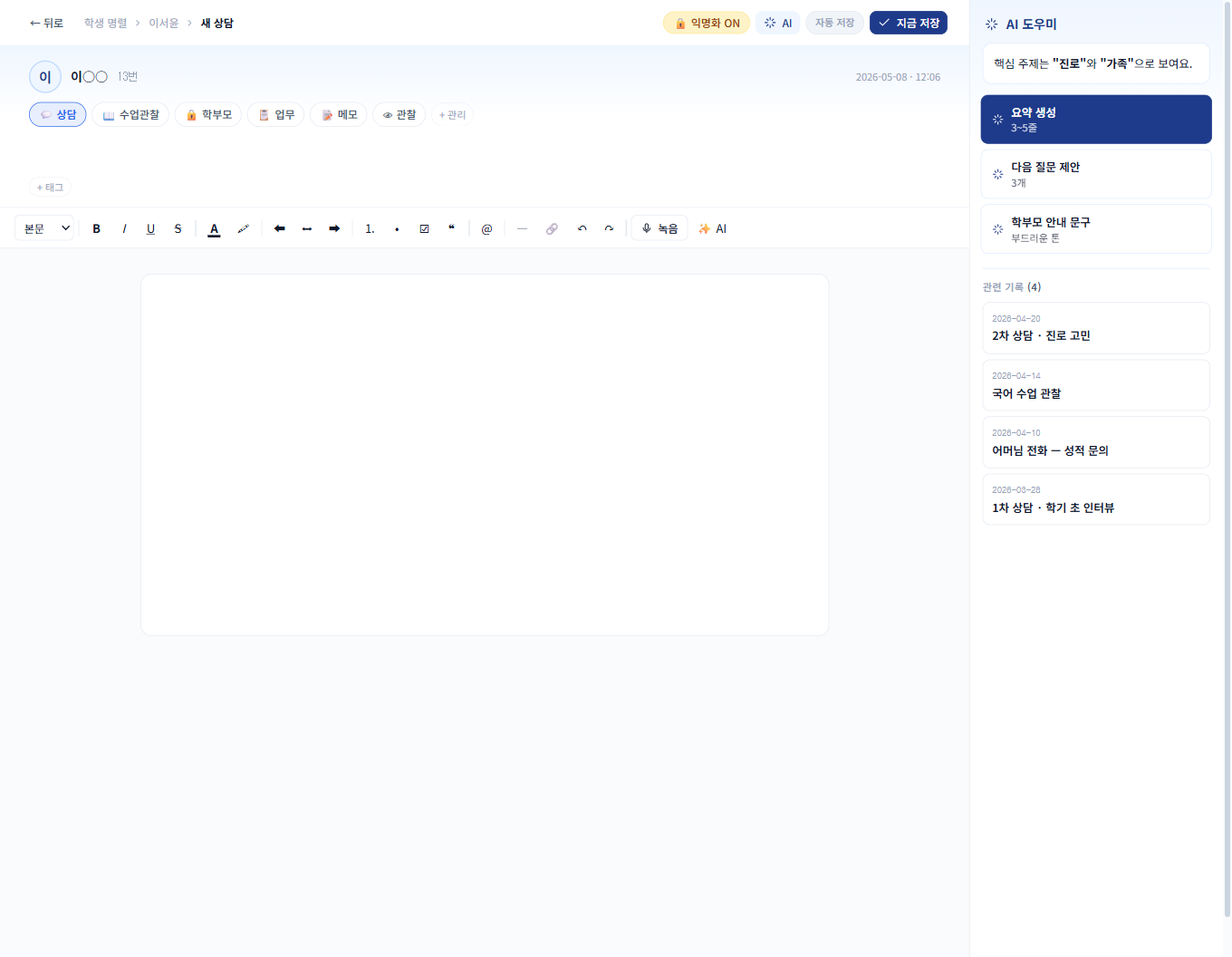This screenshot has width=1232, height=957.
Task: Toggle underline formatting
Action: [x=150, y=228]
